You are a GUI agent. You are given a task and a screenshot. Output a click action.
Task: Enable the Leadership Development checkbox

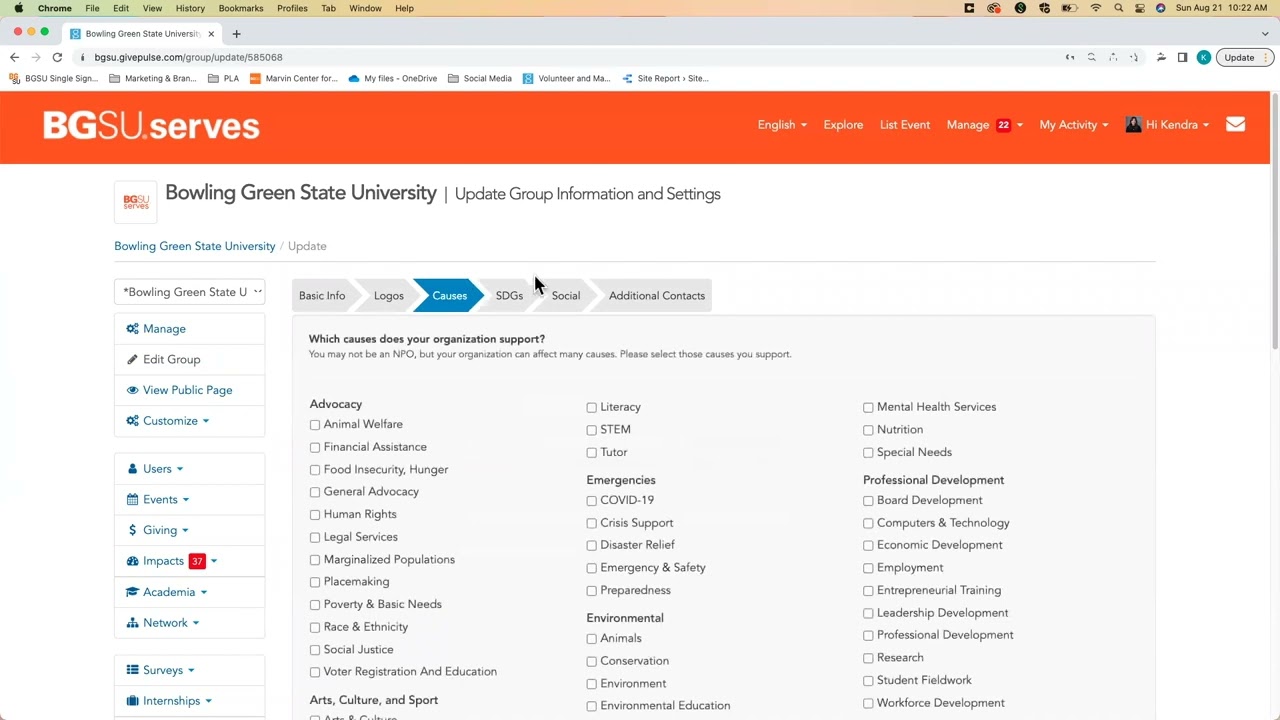click(868, 613)
